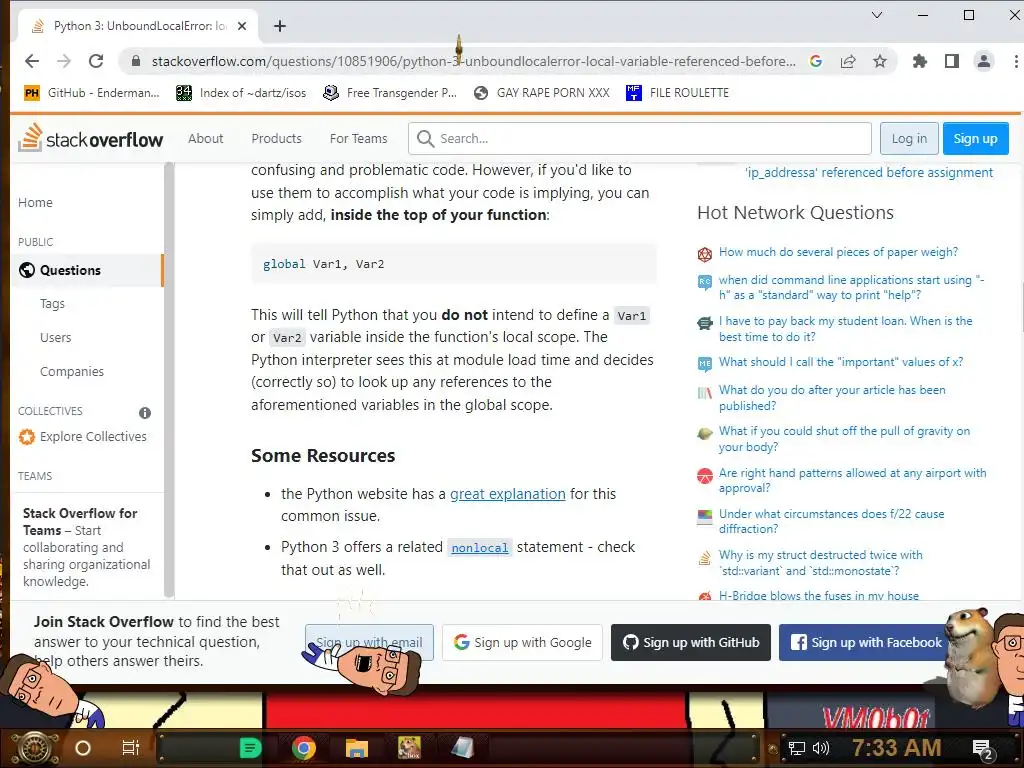Open the About menu item
This screenshot has width=1024, height=768.
pyautogui.click(x=206, y=138)
